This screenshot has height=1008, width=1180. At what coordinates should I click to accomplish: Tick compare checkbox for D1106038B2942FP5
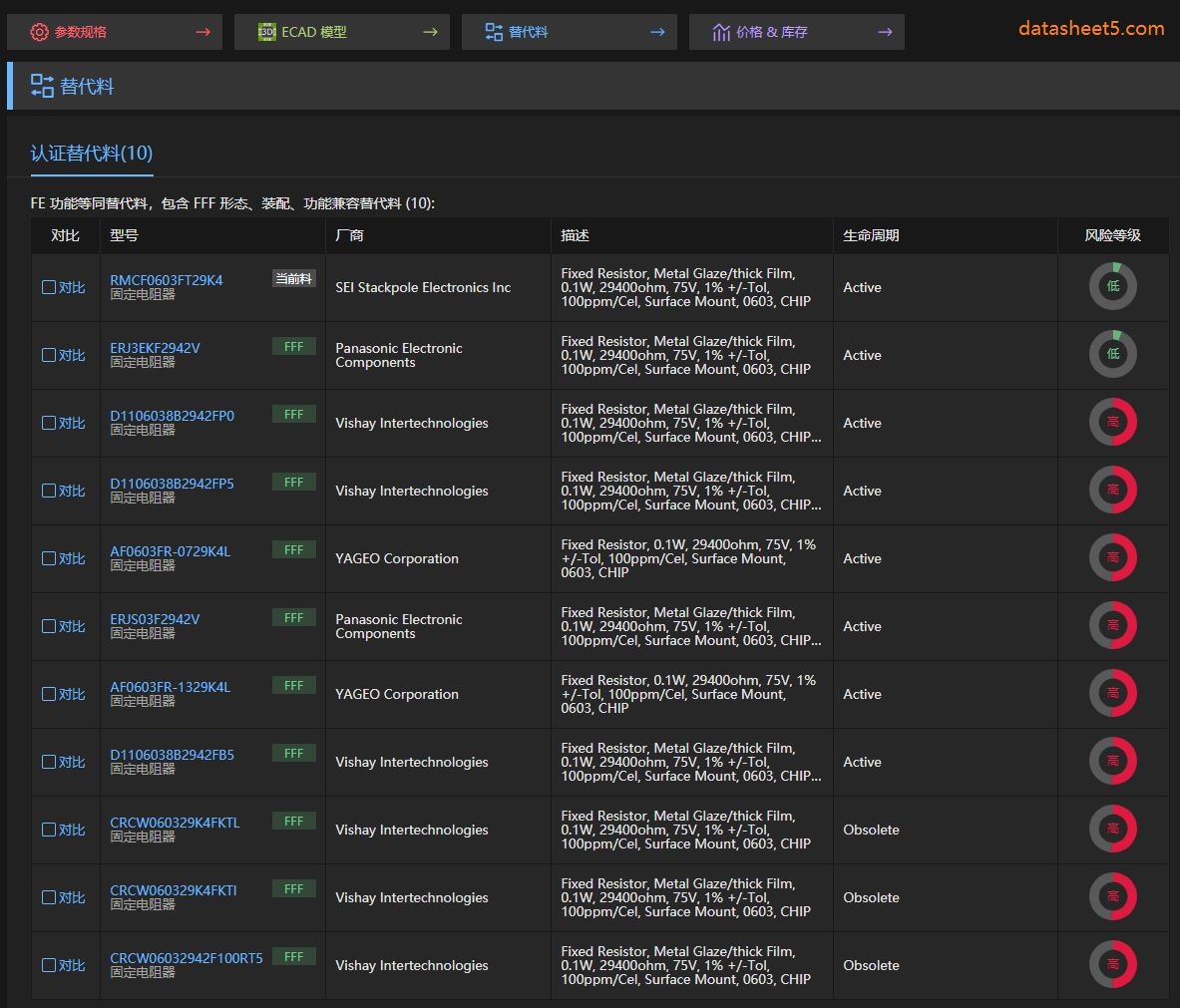coord(49,491)
